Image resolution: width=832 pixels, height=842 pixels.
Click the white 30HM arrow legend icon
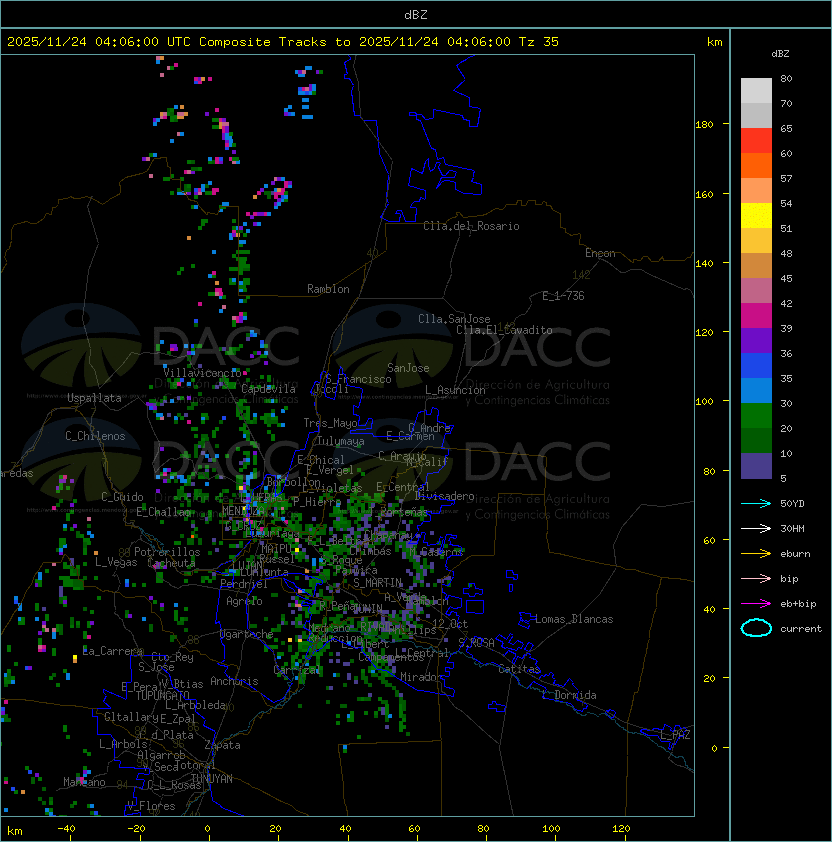coord(756,529)
